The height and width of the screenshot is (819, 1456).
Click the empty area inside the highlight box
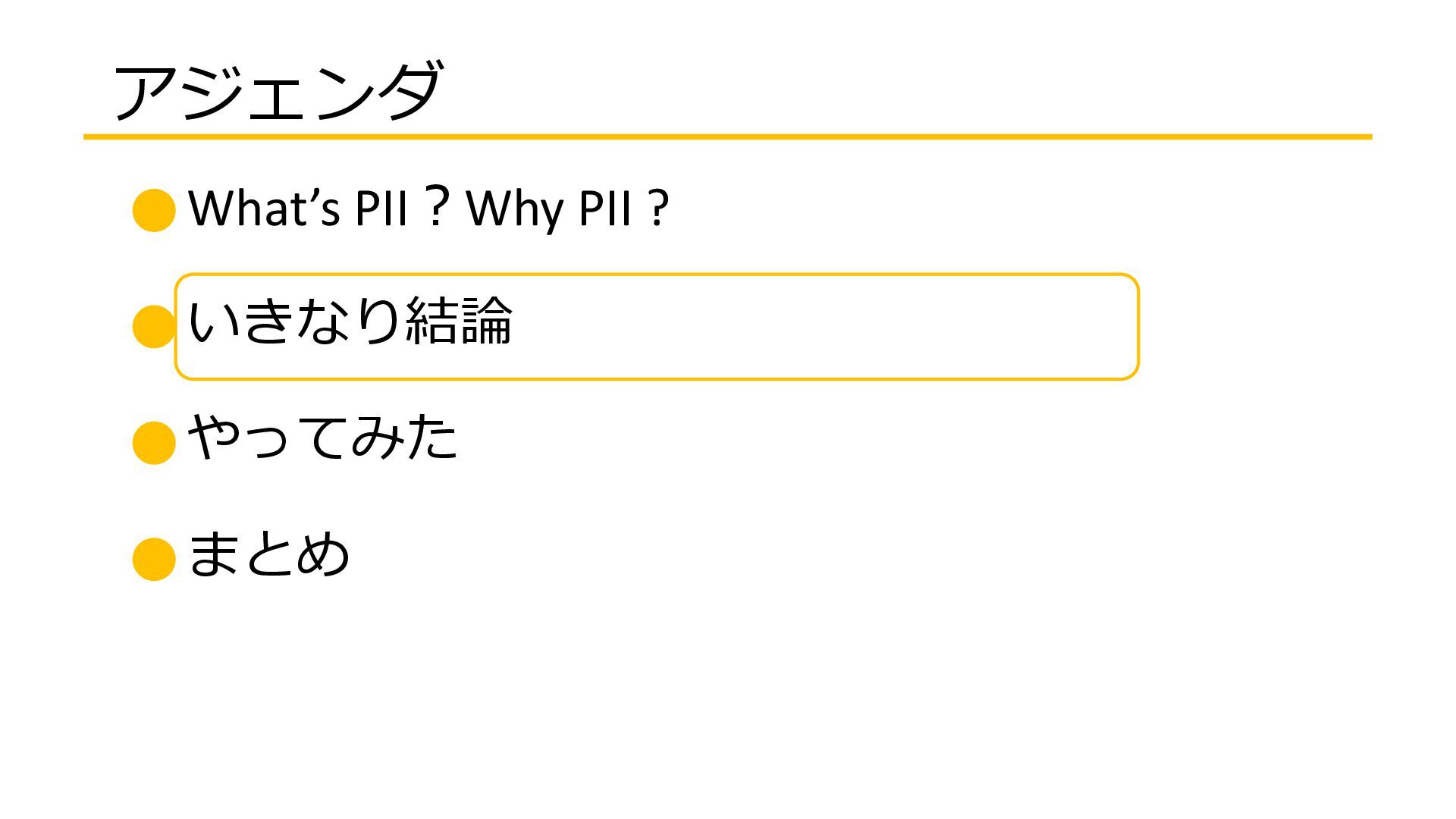pyautogui.click(x=827, y=326)
